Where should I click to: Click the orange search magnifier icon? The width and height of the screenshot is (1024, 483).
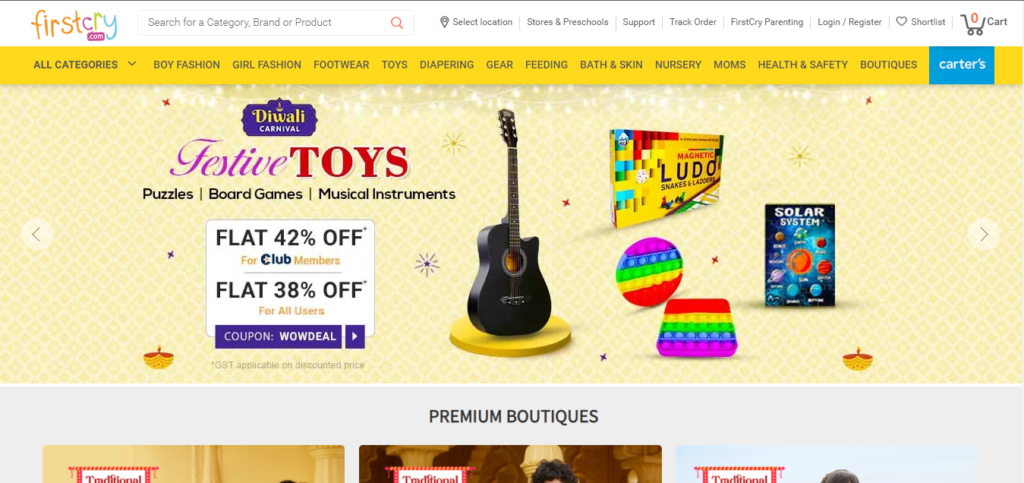pyautogui.click(x=396, y=23)
